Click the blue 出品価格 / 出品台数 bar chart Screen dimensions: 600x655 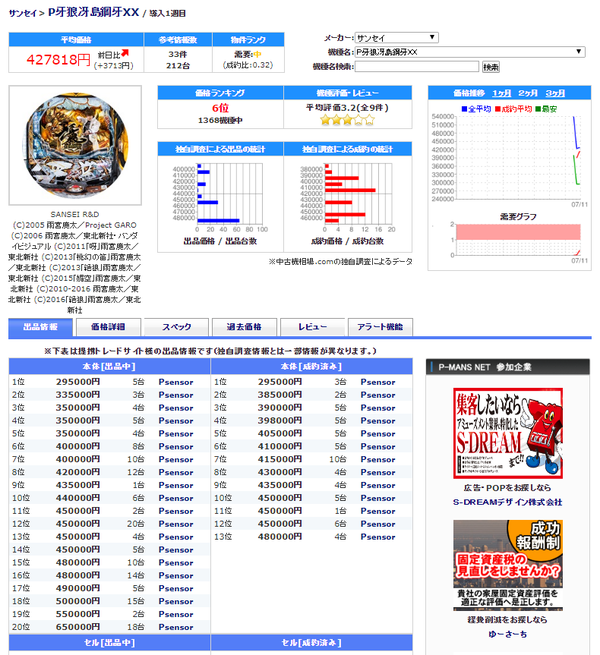[220, 198]
